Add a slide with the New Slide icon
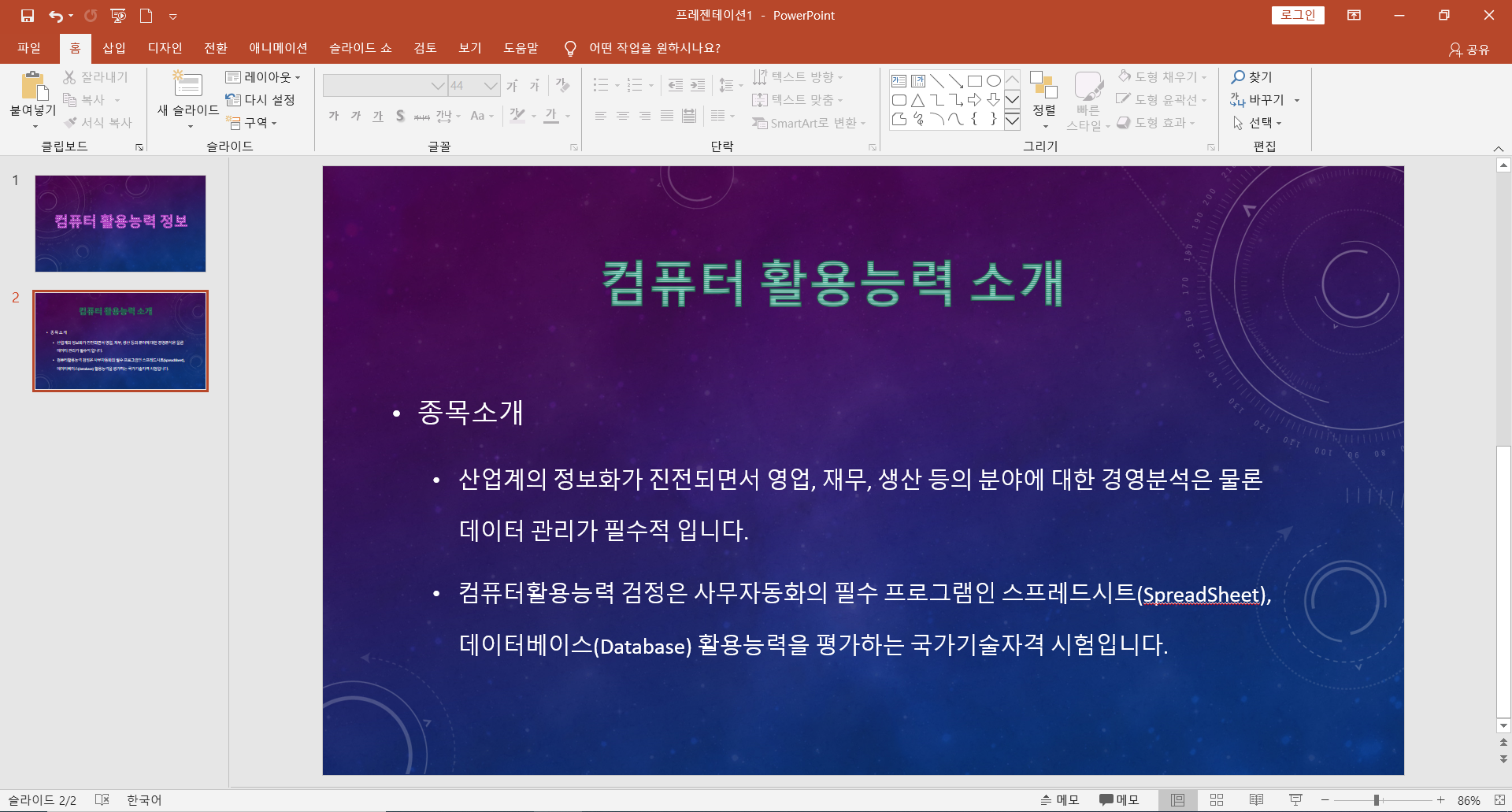The height and width of the screenshot is (812, 1512). 187,83
